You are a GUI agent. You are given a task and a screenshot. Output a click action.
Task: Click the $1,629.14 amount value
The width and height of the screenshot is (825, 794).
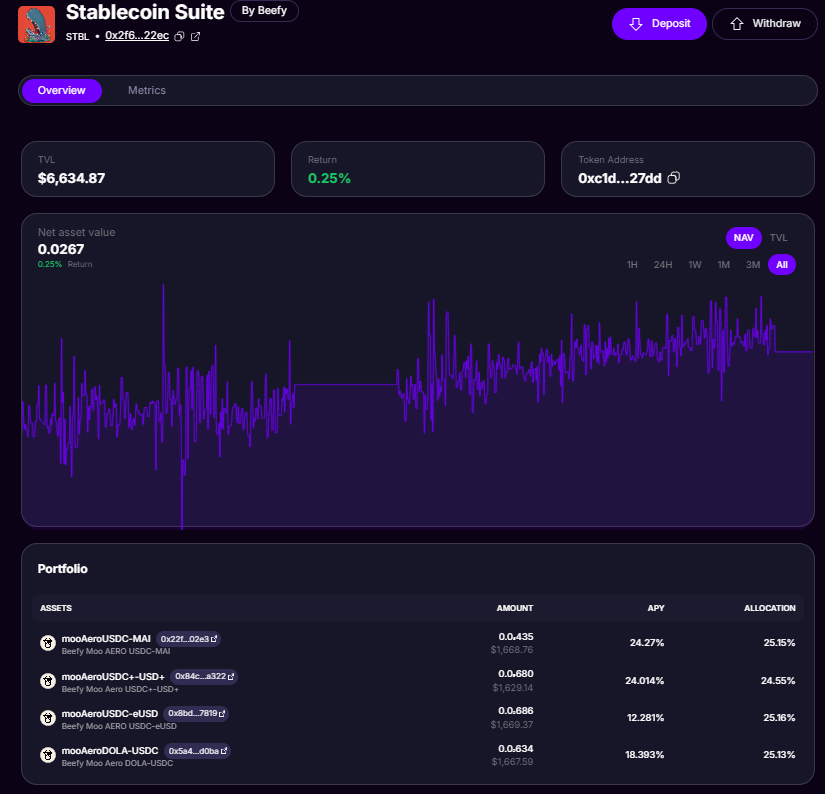(513, 688)
